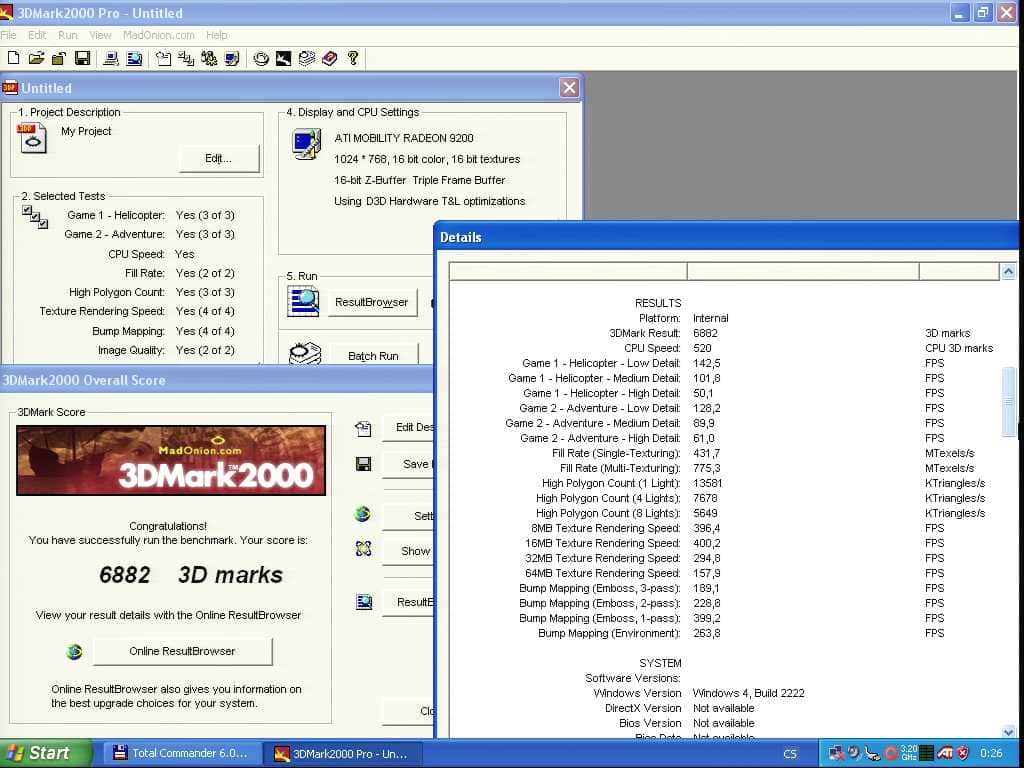Click the display monitor settings toolbar icon
This screenshot has height=768, width=1024.
(232, 59)
